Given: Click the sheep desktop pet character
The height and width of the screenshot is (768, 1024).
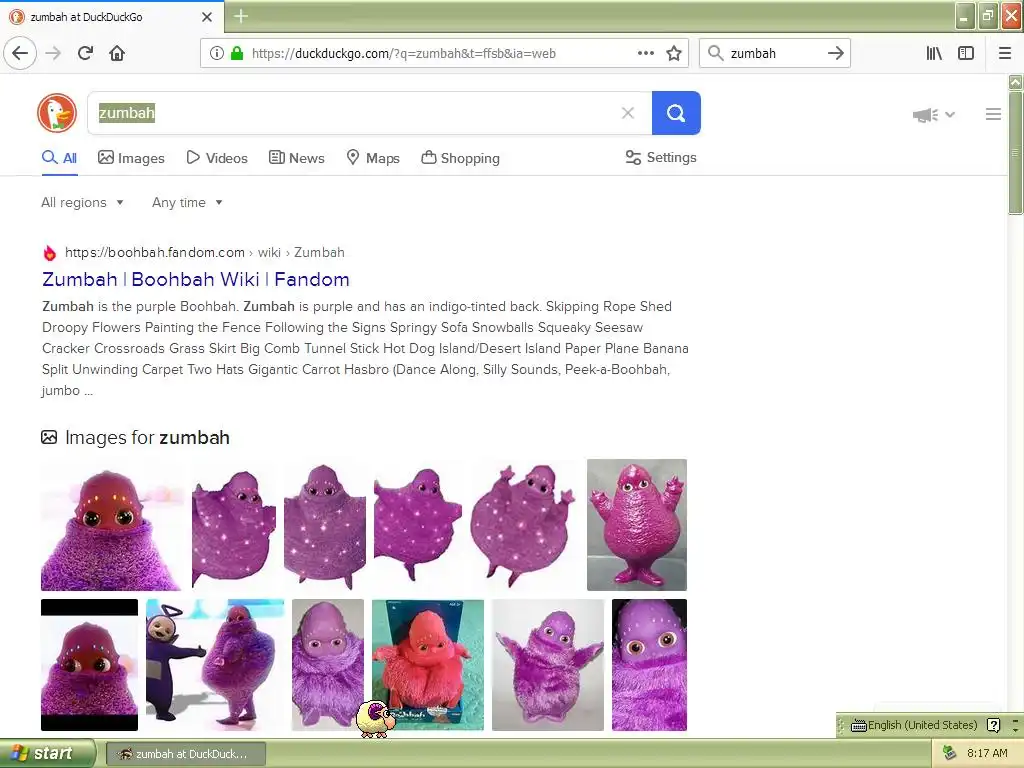Looking at the screenshot, I should [376, 719].
